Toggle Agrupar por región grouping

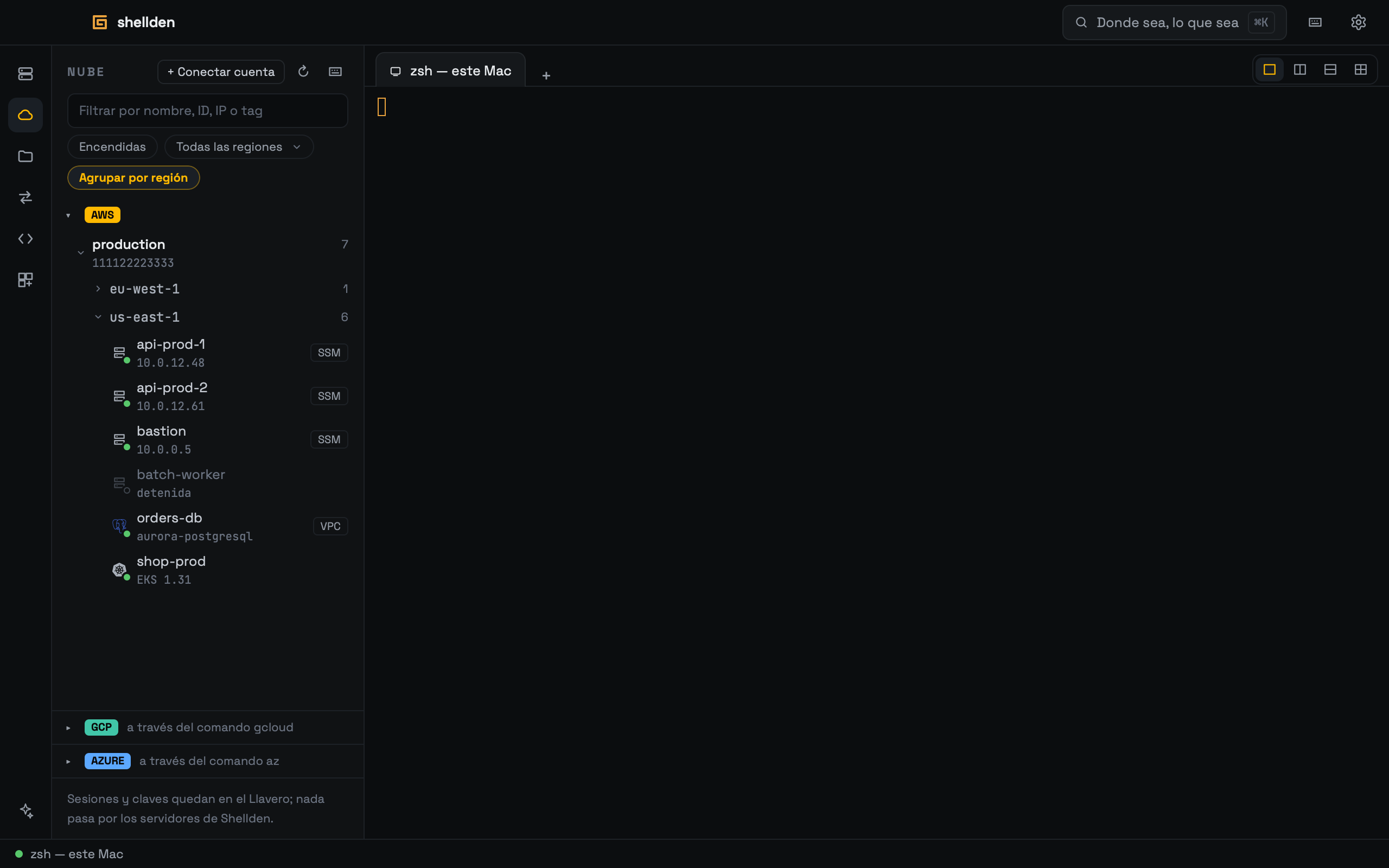coord(133,178)
